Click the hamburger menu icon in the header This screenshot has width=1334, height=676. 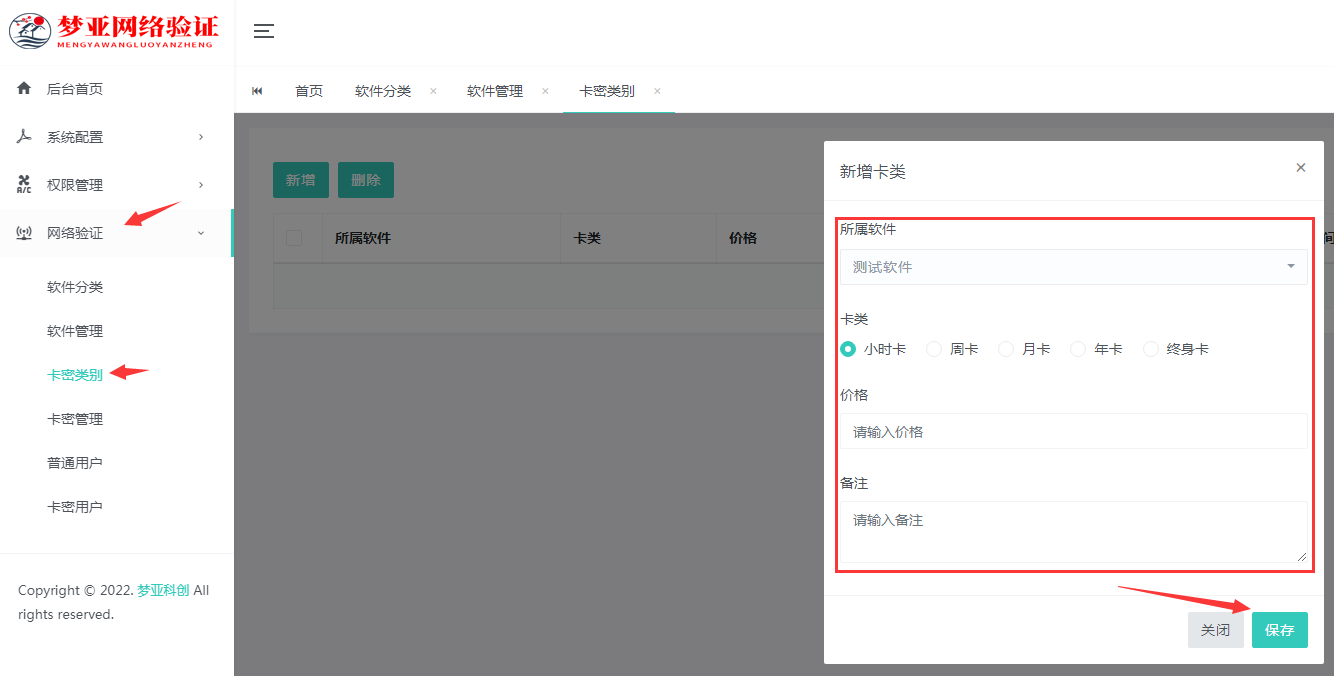point(263,31)
